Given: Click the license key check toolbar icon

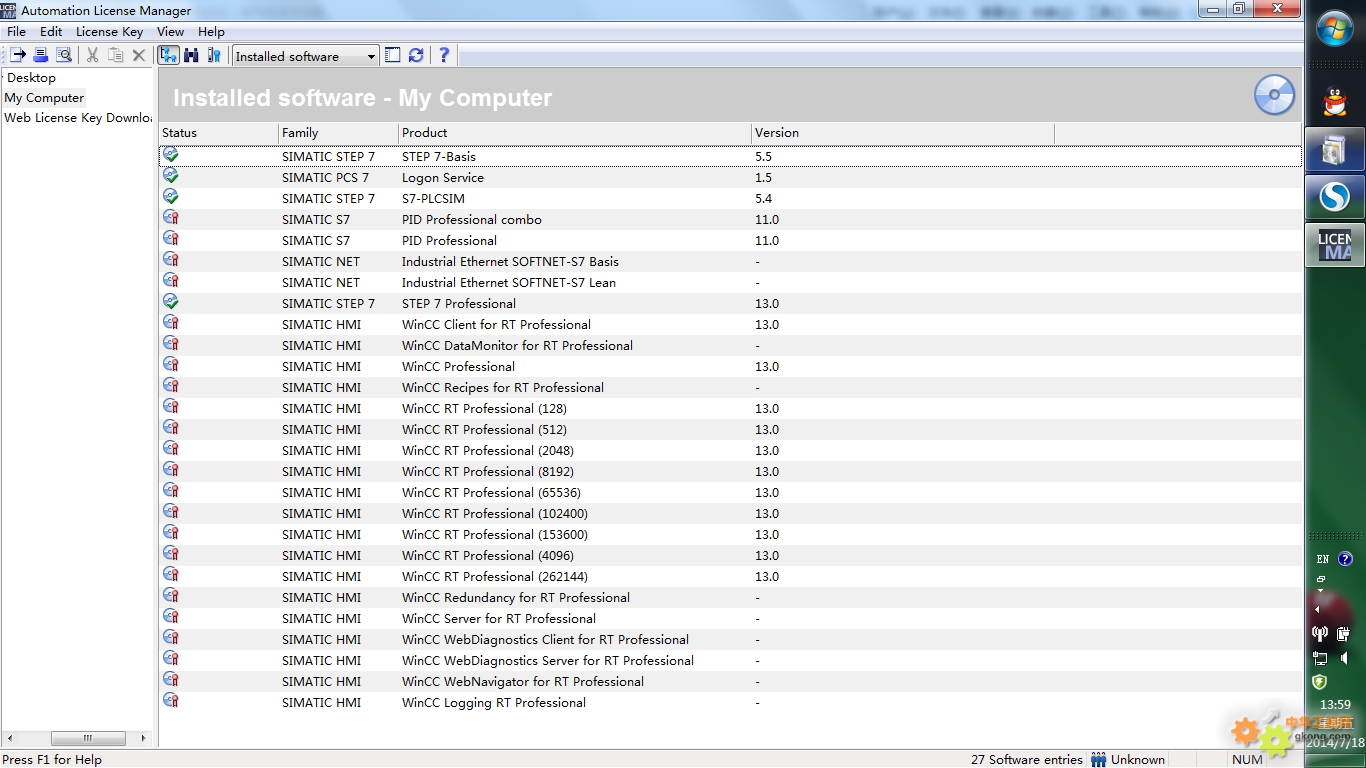Looking at the screenshot, I should point(214,56).
